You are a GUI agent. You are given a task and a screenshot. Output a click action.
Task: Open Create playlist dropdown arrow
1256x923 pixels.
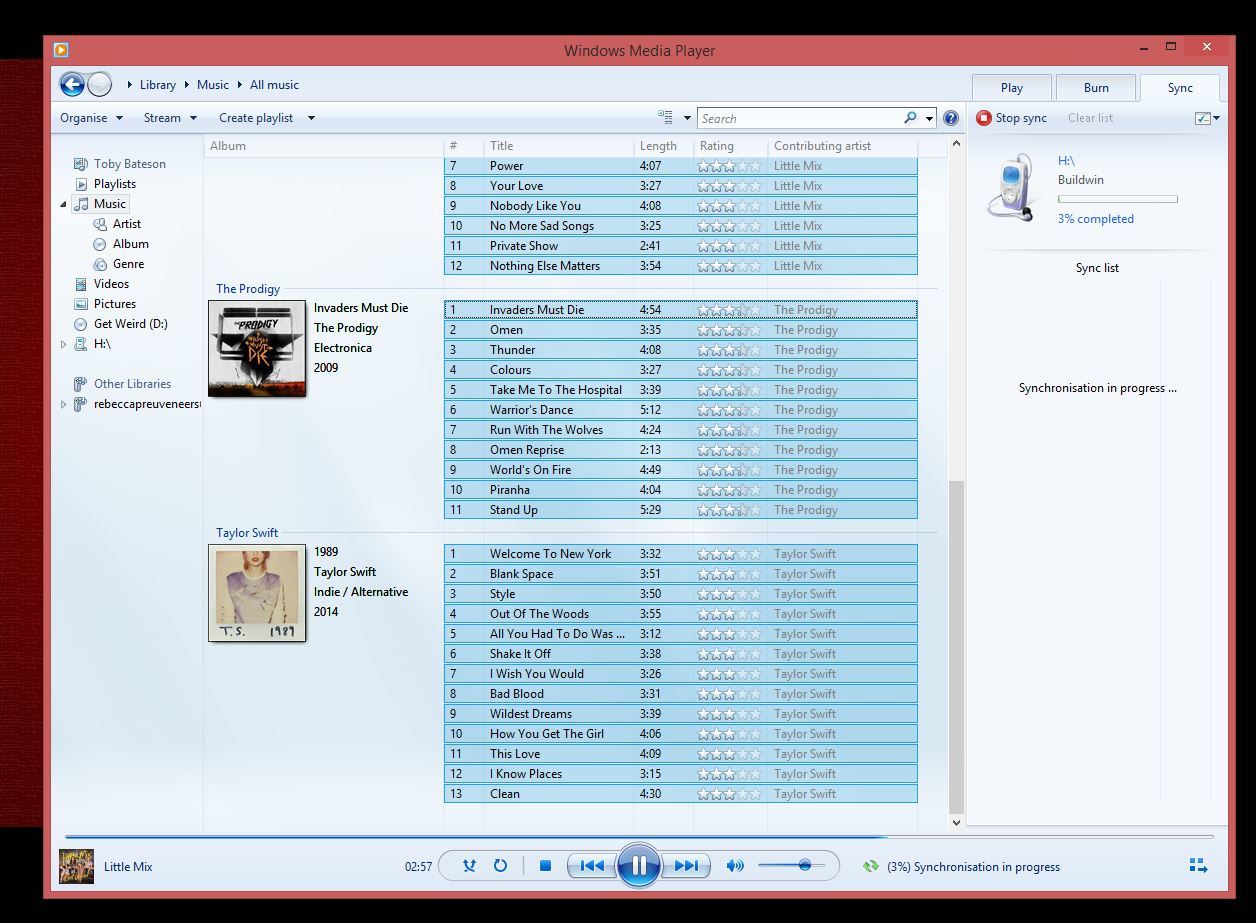pos(311,118)
